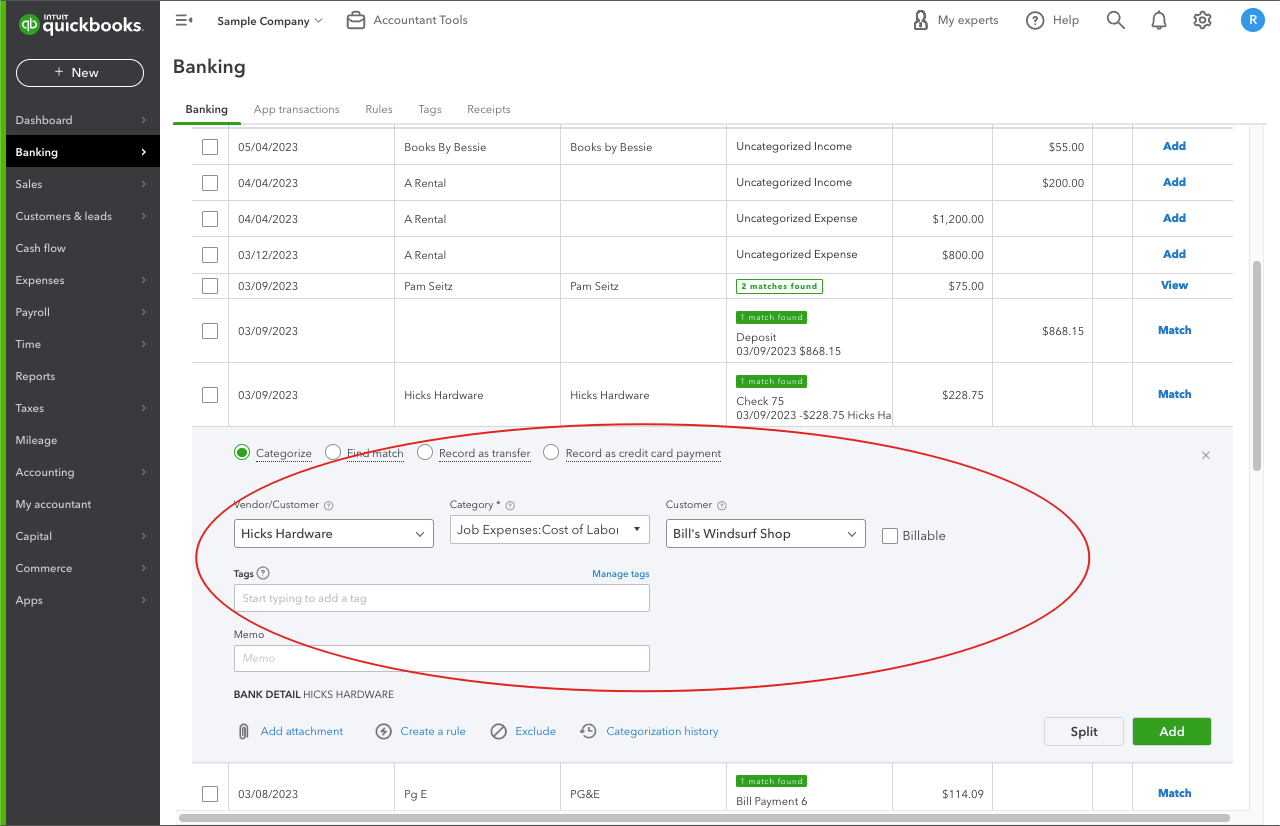Open the Category Job Expenses dropdown
1280x826 pixels.
coord(550,530)
